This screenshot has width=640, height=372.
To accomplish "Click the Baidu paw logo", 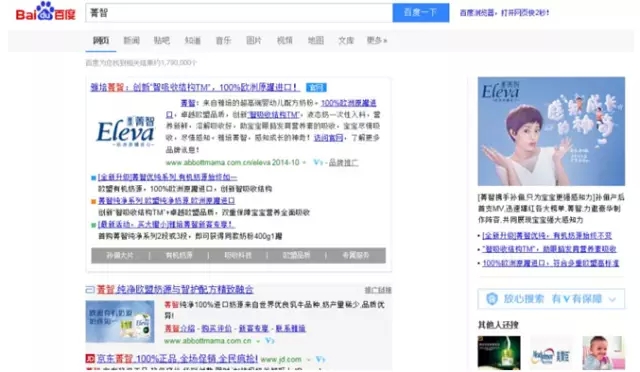I will point(46,11).
